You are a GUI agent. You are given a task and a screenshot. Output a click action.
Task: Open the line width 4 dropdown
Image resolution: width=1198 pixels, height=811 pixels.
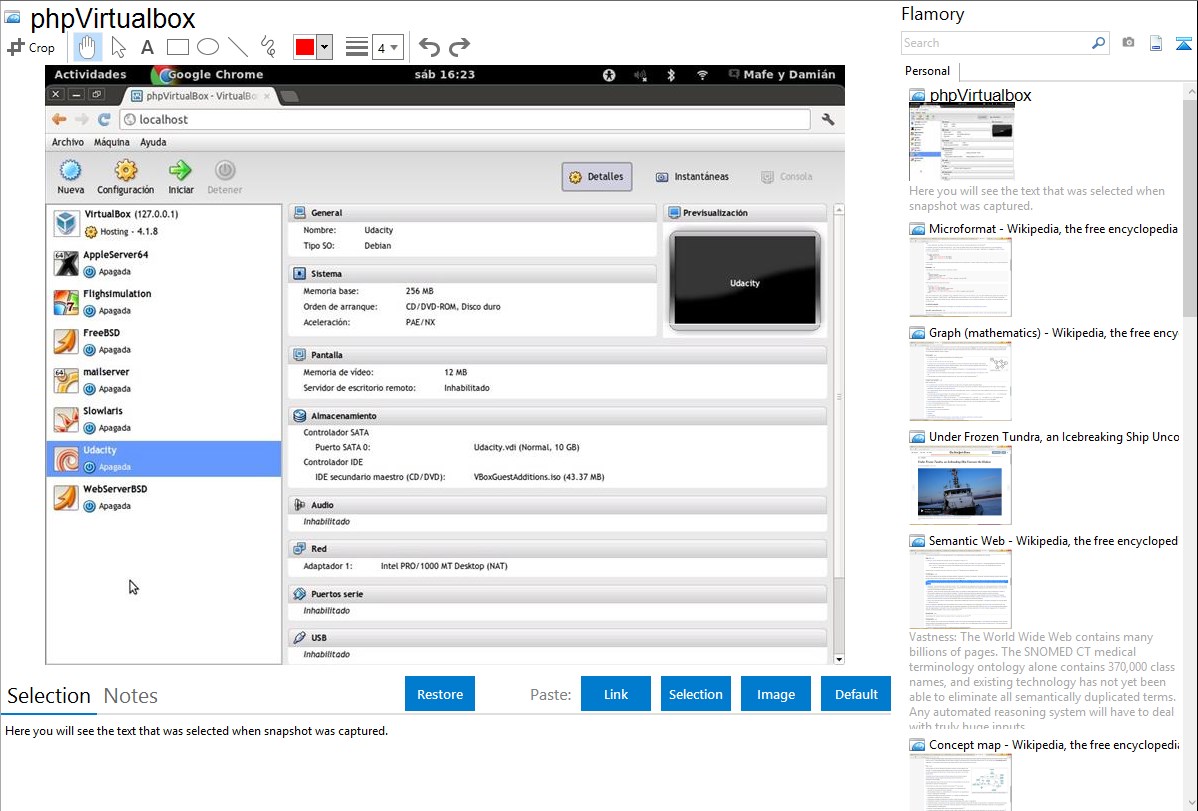coord(387,47)
